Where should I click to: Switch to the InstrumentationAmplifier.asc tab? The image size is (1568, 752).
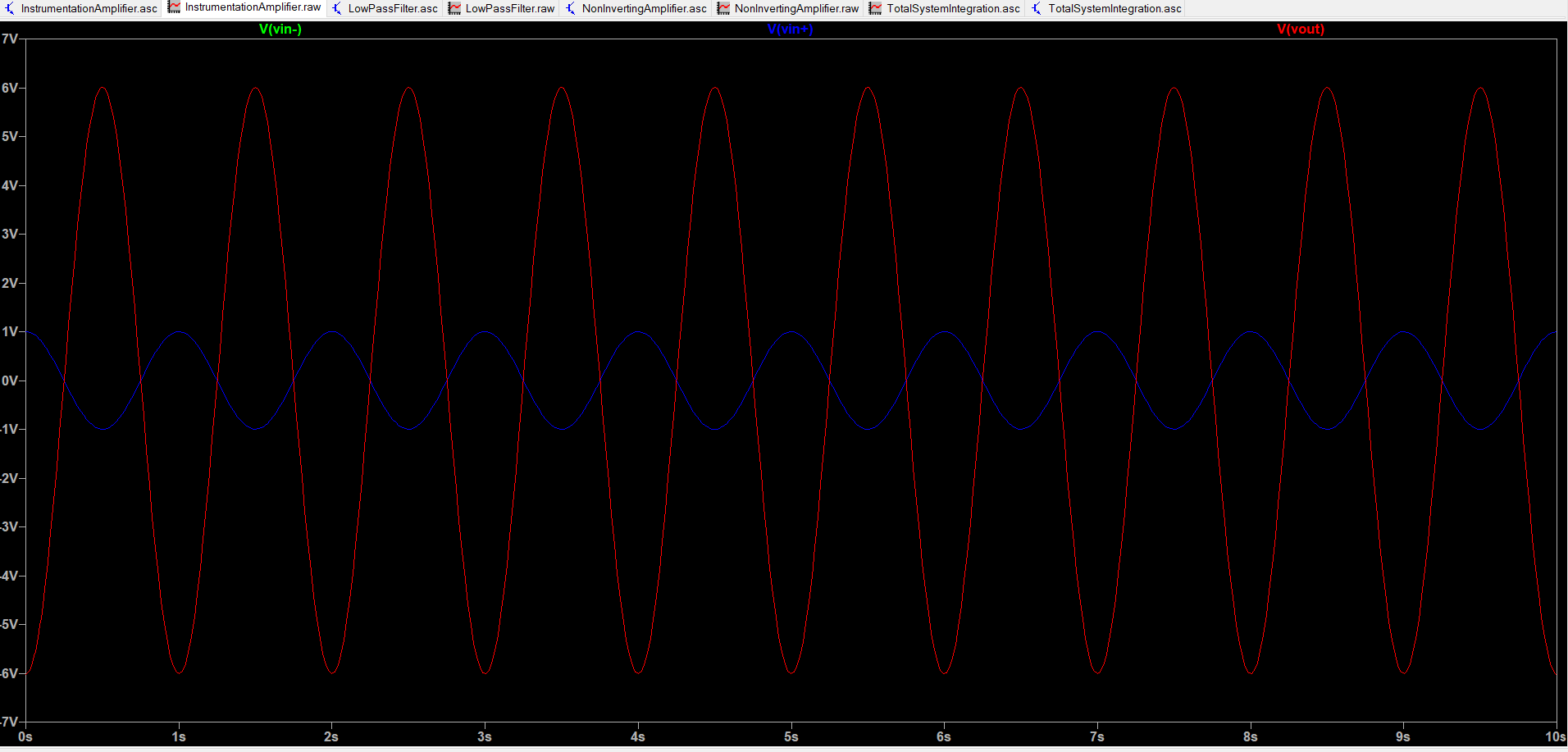pos(80,8)
